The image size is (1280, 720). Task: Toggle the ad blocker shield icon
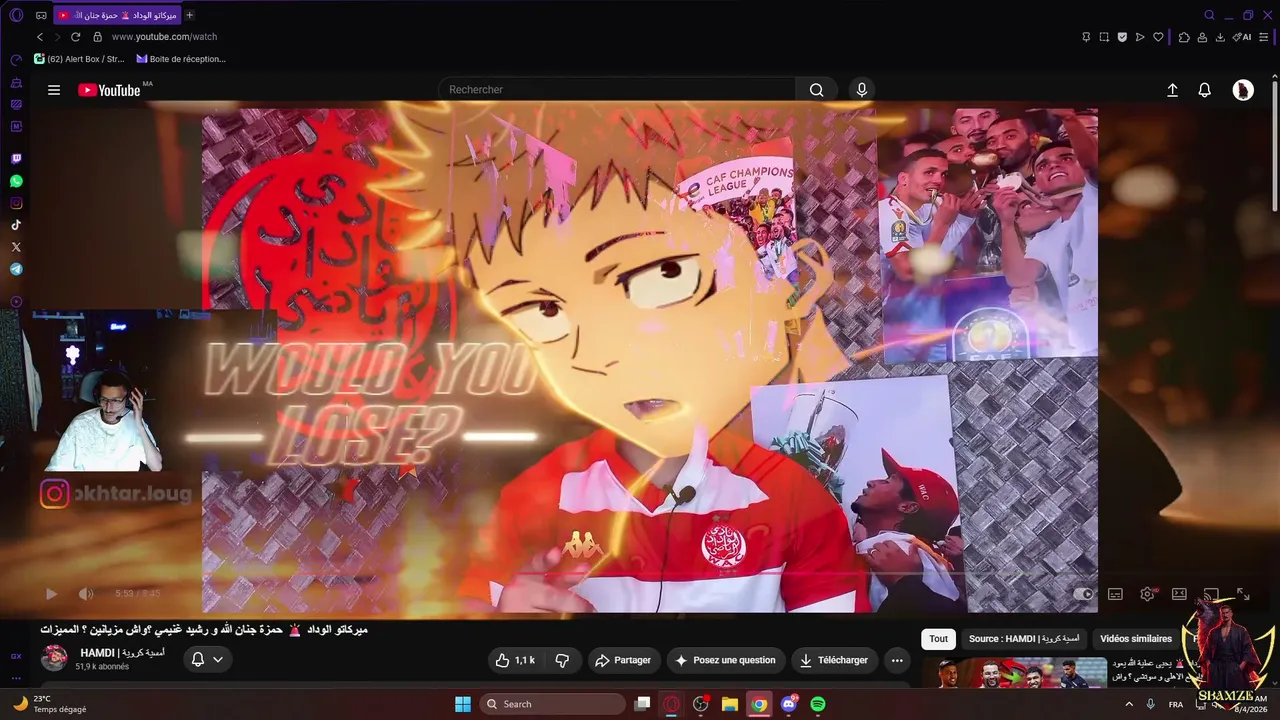(x=1122, y=37)
